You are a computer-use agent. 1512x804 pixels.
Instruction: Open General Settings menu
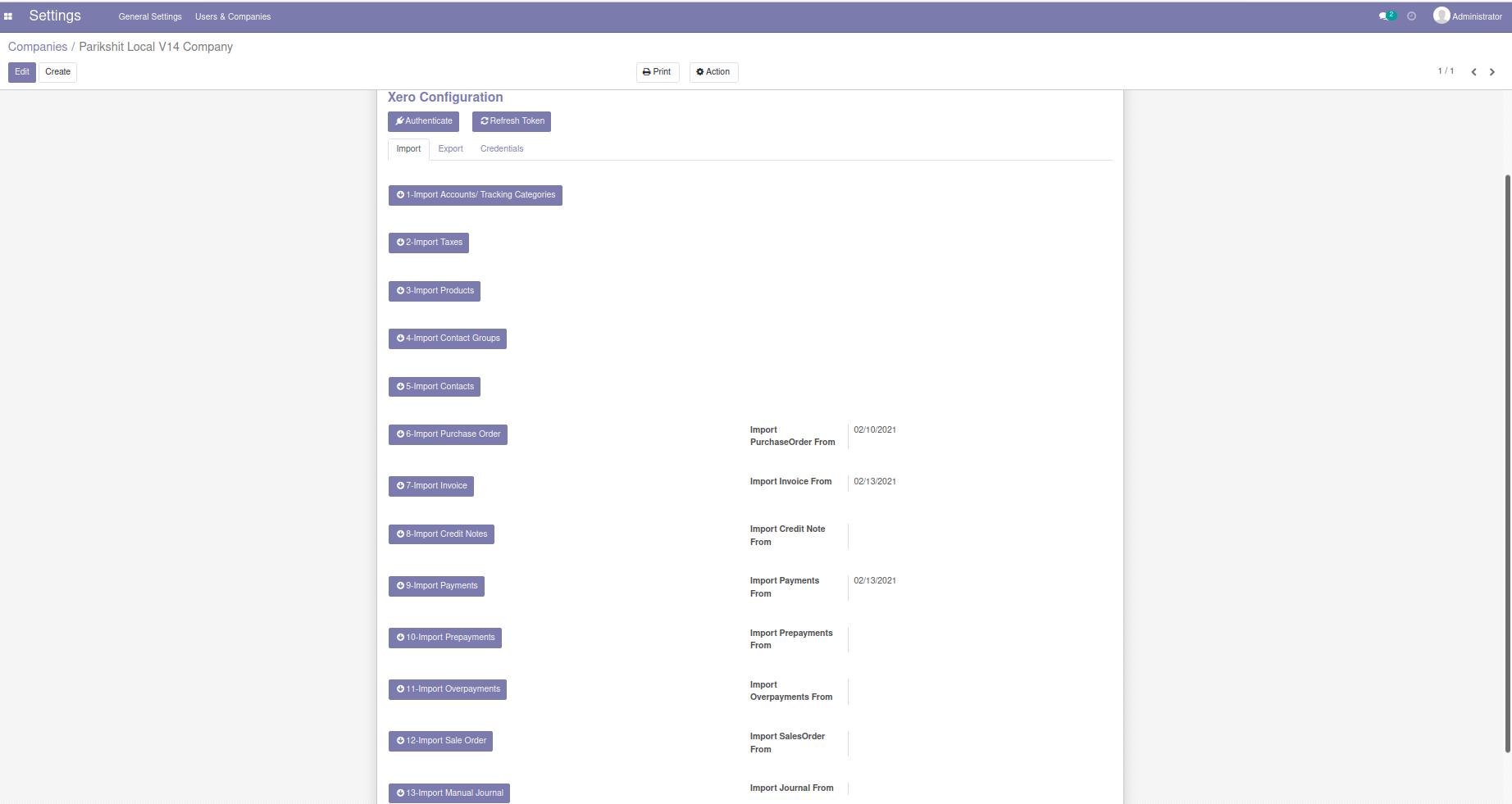click(x=150, y=16)
